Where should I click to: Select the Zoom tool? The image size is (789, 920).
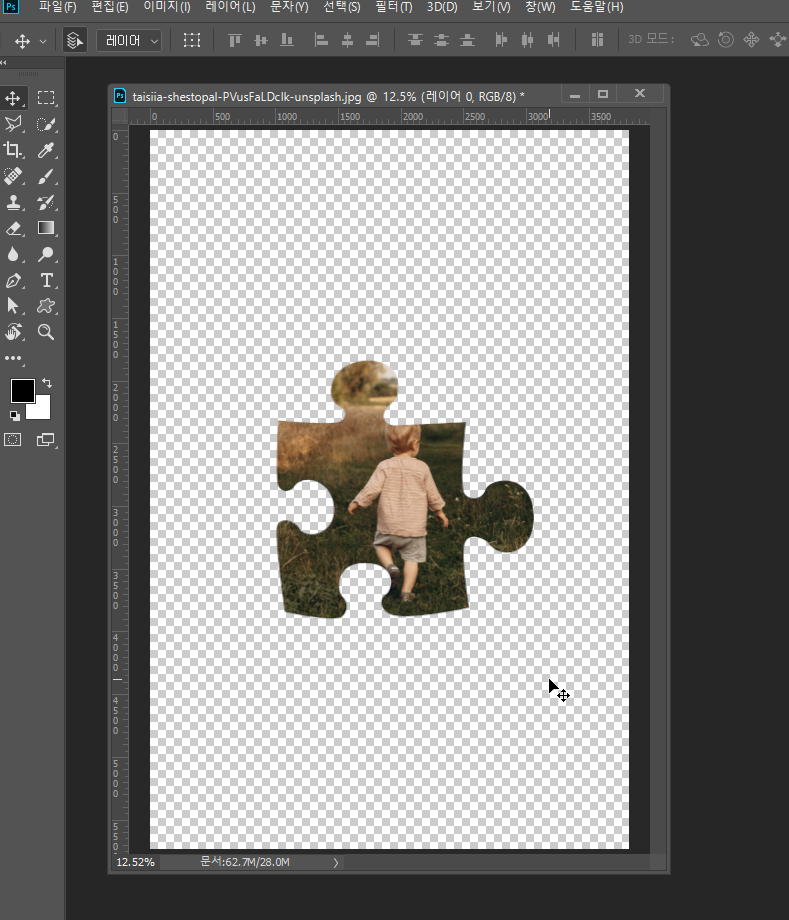(46, 332)
